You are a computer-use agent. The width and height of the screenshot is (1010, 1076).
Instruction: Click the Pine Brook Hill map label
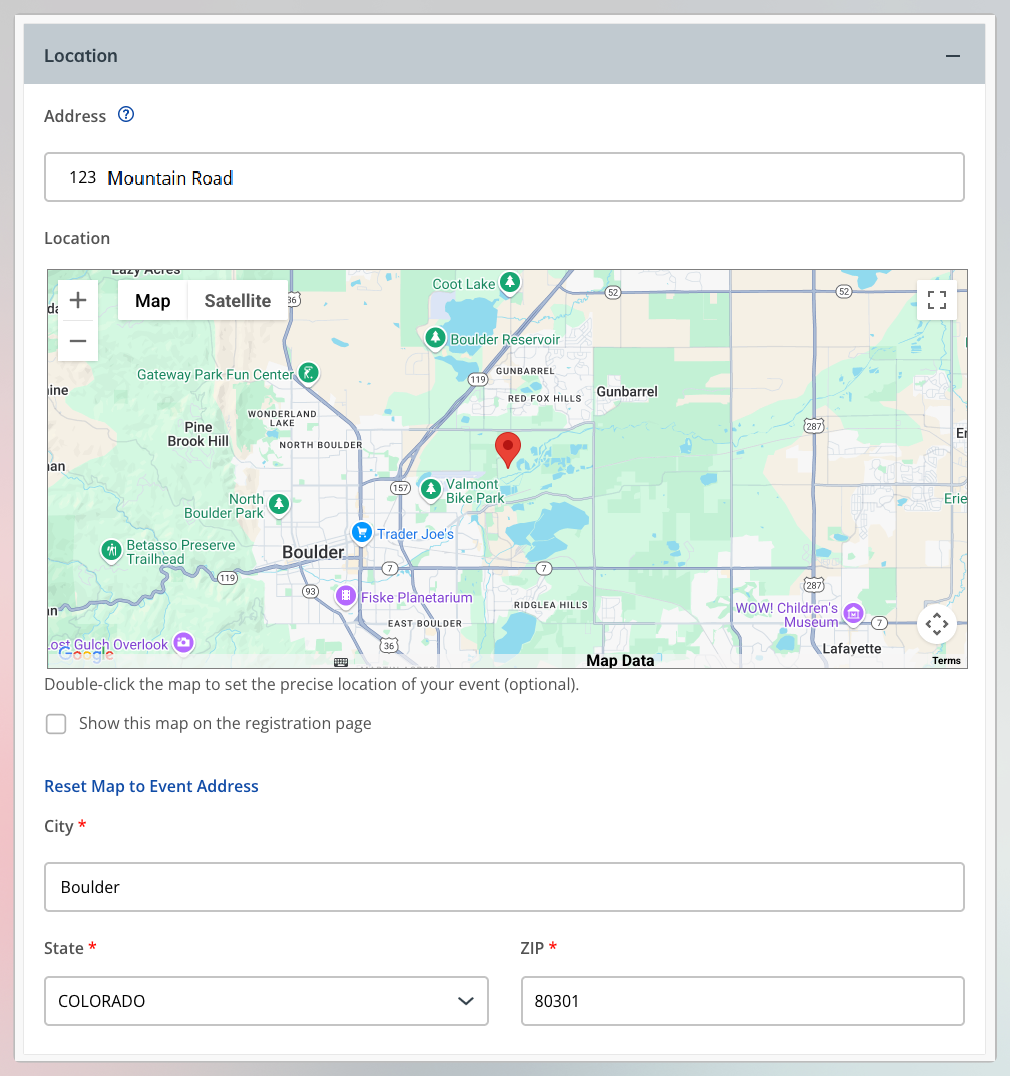click(198, 434)
